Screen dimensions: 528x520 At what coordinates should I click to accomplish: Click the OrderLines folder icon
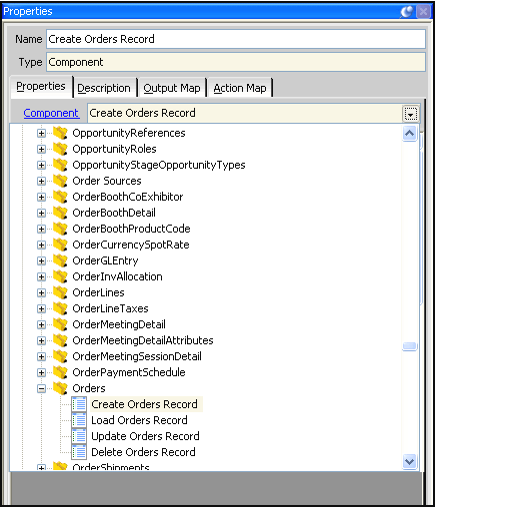pyautogui.click(x=60, y=292)
